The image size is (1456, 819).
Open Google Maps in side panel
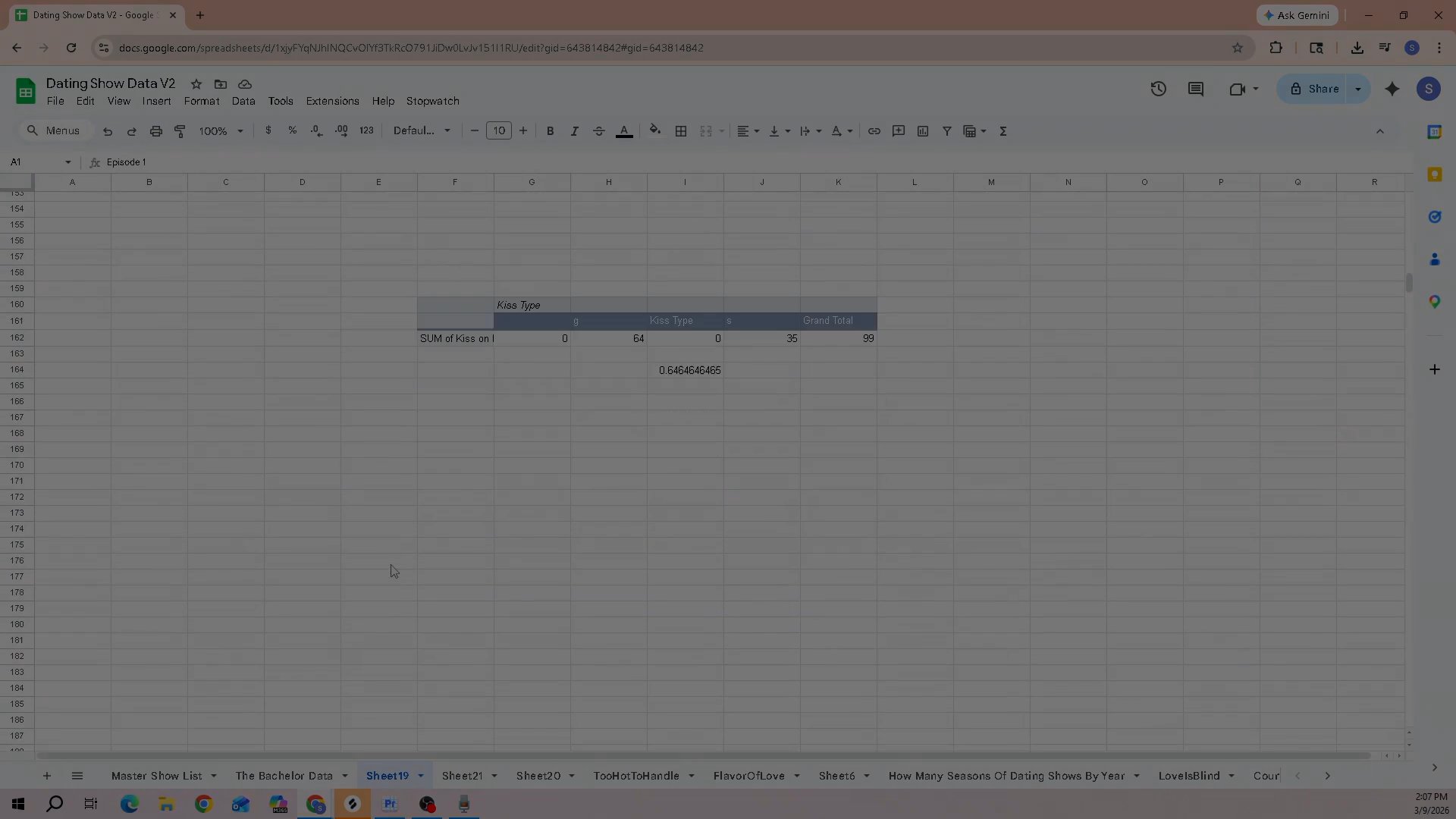(x=1434, y=302)
